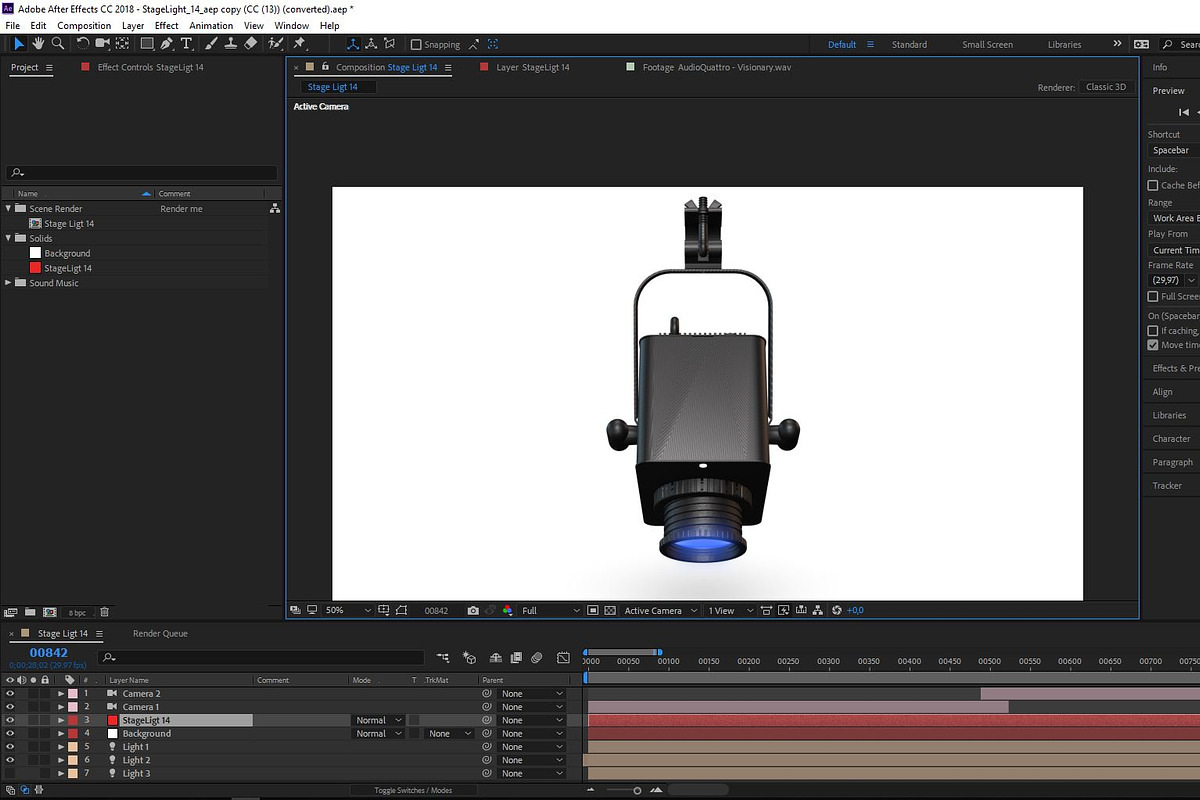1200x800 pixels.
Task: Open the Active Camera view dropdown
Action: pyautogui.click(x=660, y=610)
